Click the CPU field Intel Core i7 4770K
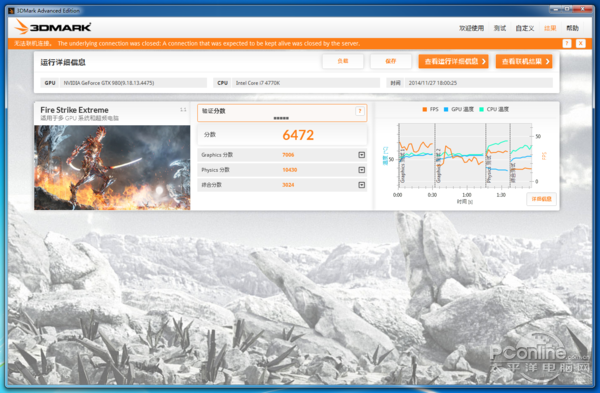600x393 pixels. pos(297,83)
